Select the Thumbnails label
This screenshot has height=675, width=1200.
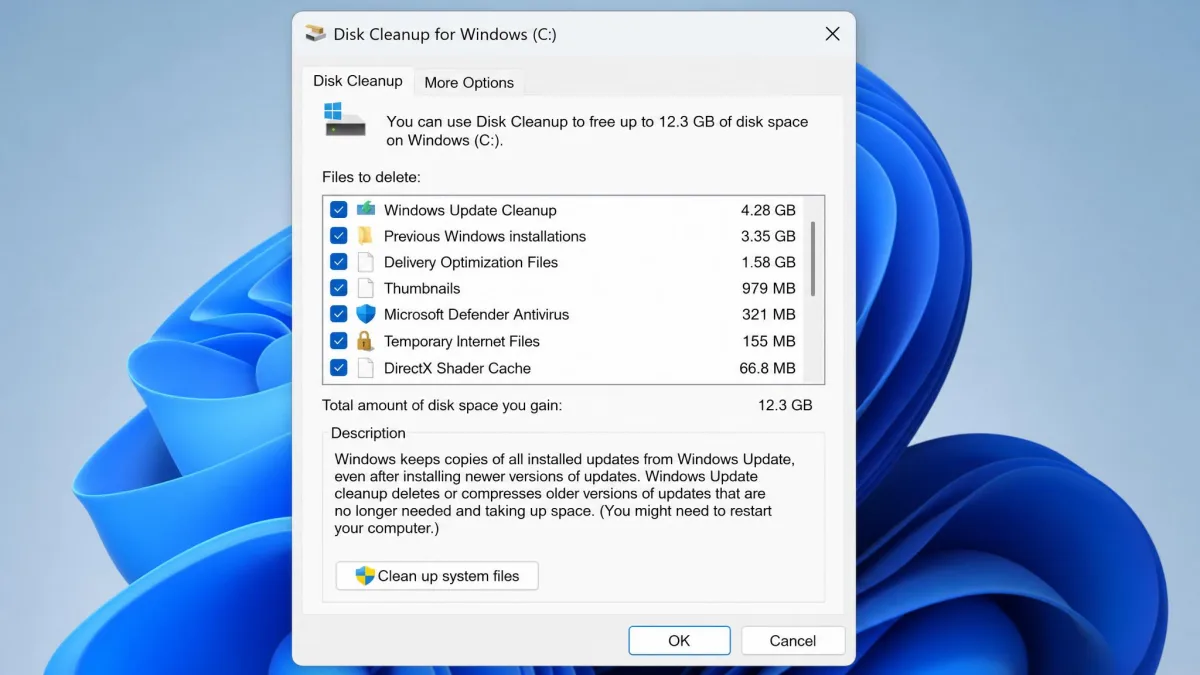(x=422, y=288)
